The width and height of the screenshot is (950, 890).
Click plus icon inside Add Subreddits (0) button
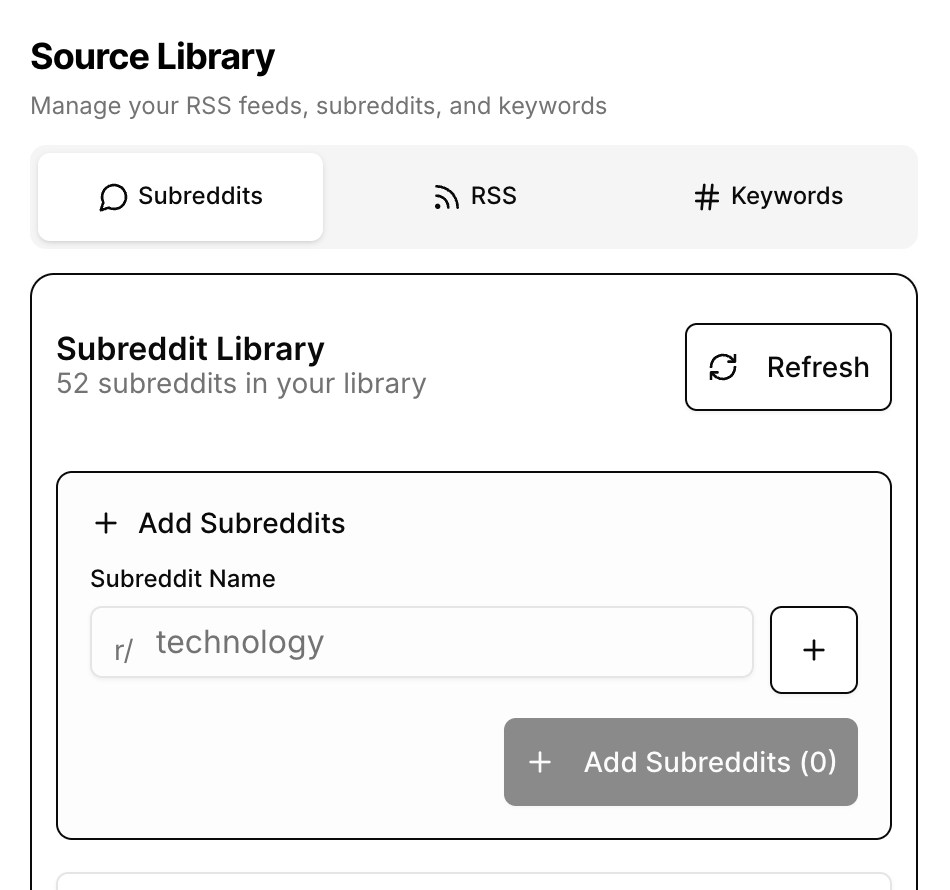(540, 762)
